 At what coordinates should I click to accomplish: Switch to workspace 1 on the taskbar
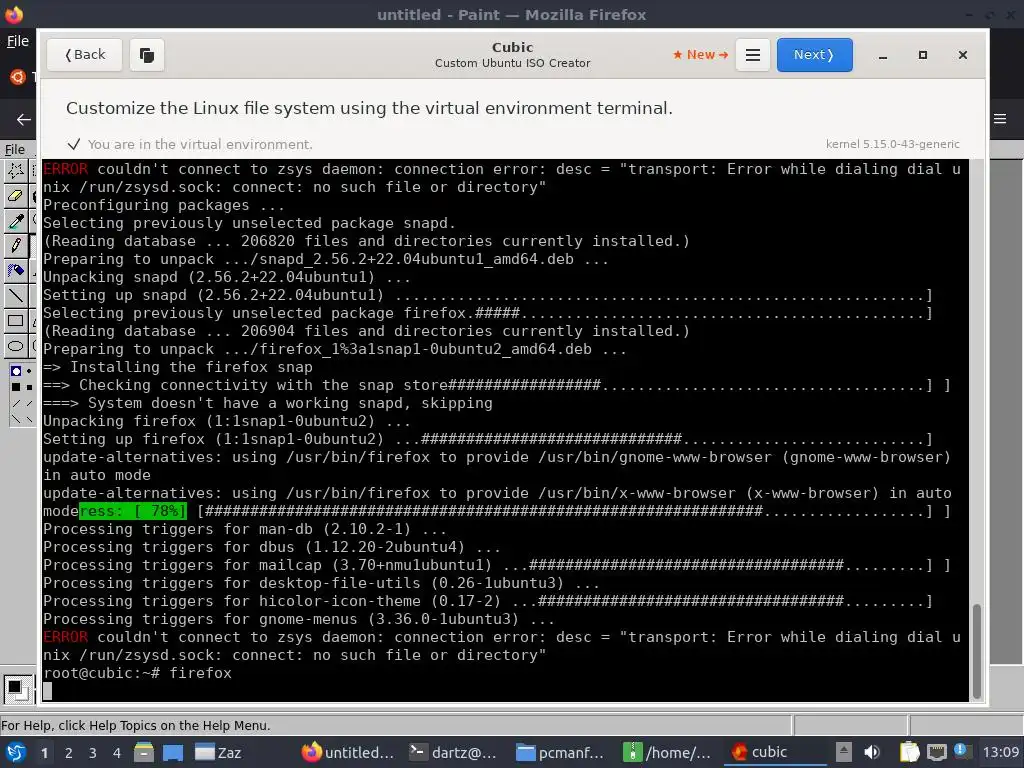coord(44,753)
